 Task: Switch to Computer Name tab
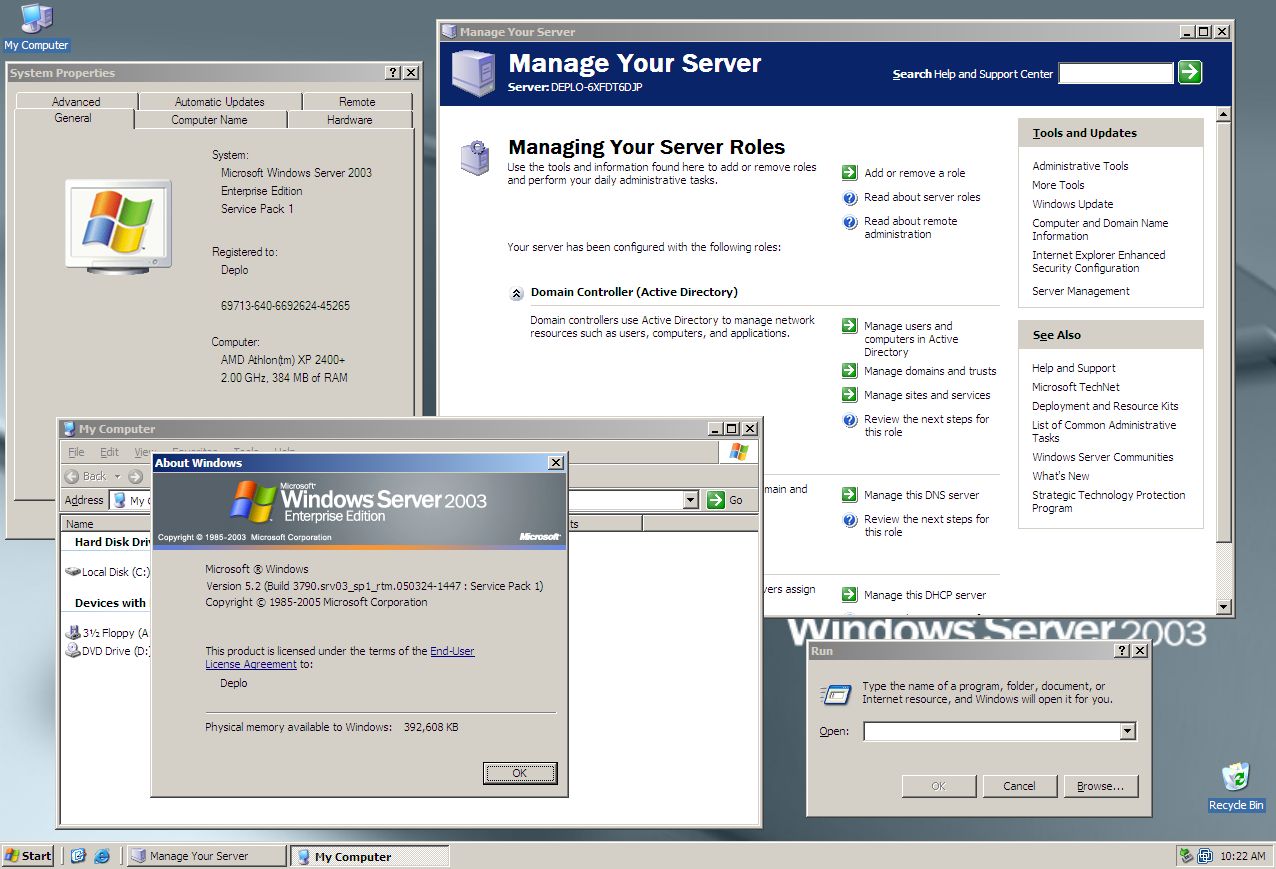click(209, 119)
